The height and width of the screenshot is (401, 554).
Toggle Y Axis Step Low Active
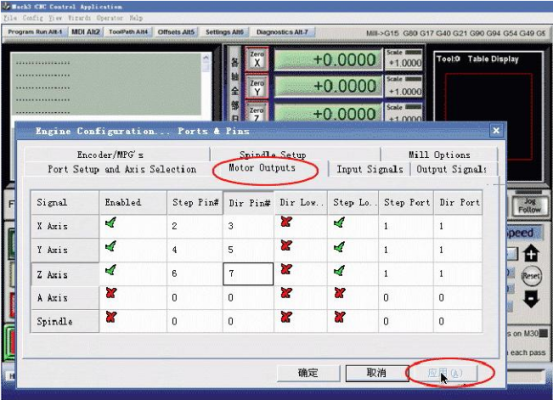(340, 247)
